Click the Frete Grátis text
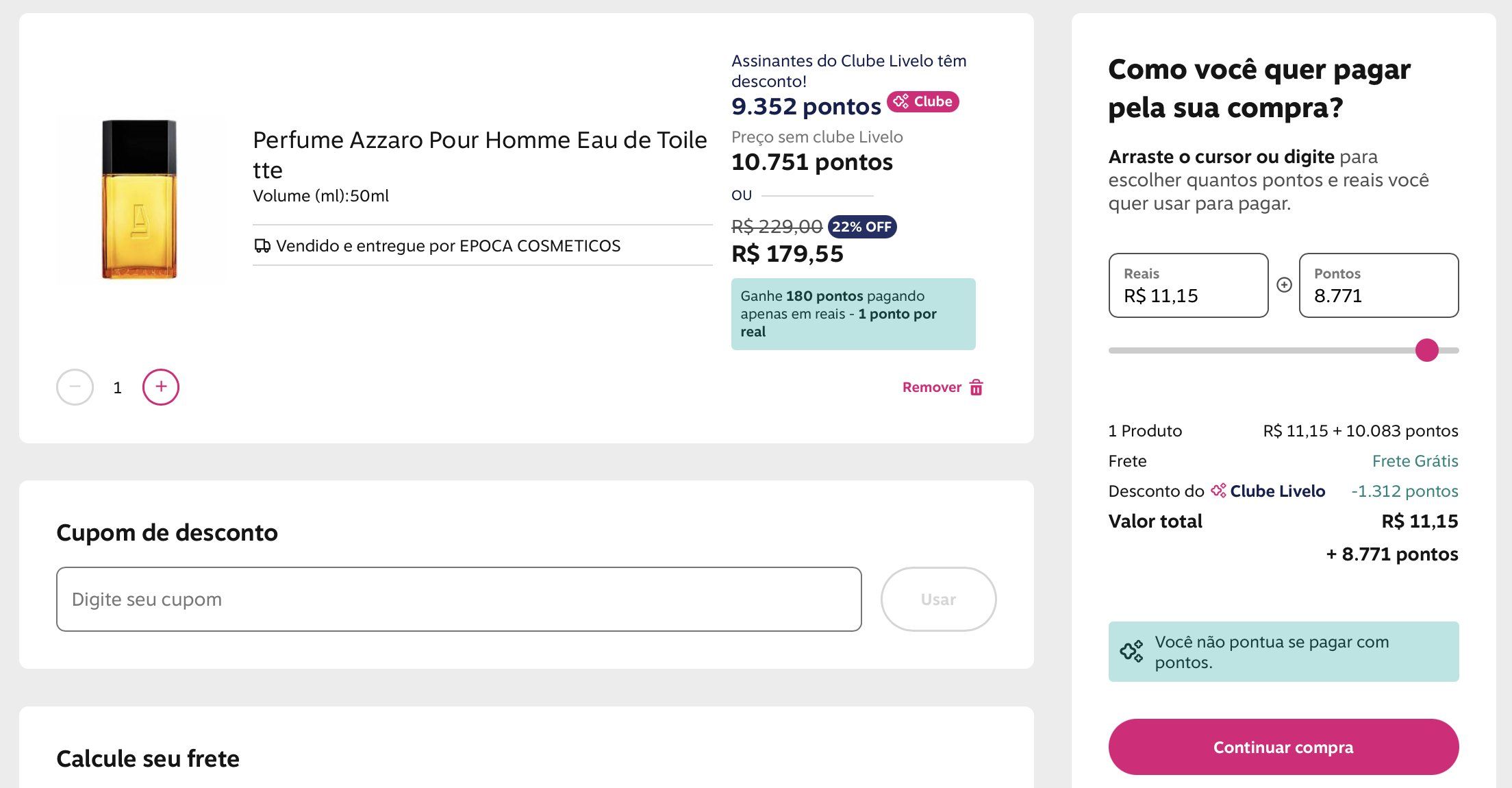The image size is (1512, 788). click(x=1415, y=461)
